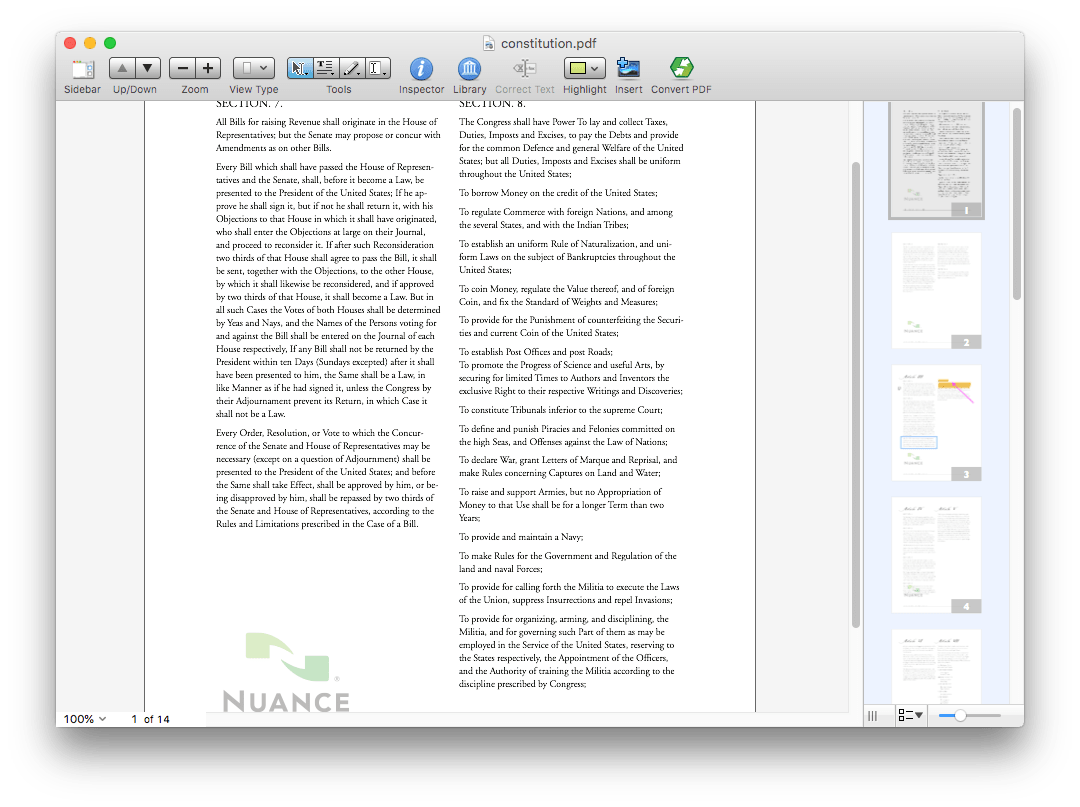
Task: Click the Insert image icon
Action: pyautogui.click(x=628, y=68)
